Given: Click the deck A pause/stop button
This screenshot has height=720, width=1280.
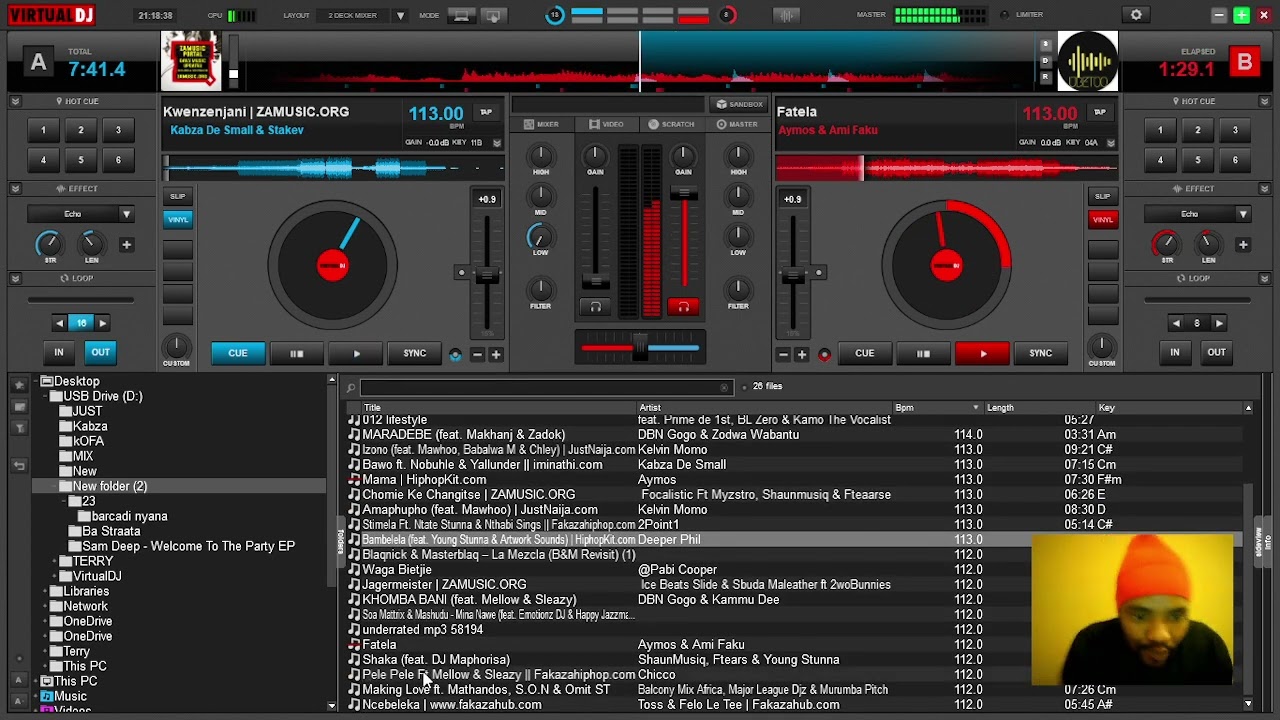Looking at the screenshot, I should (297, 353).
